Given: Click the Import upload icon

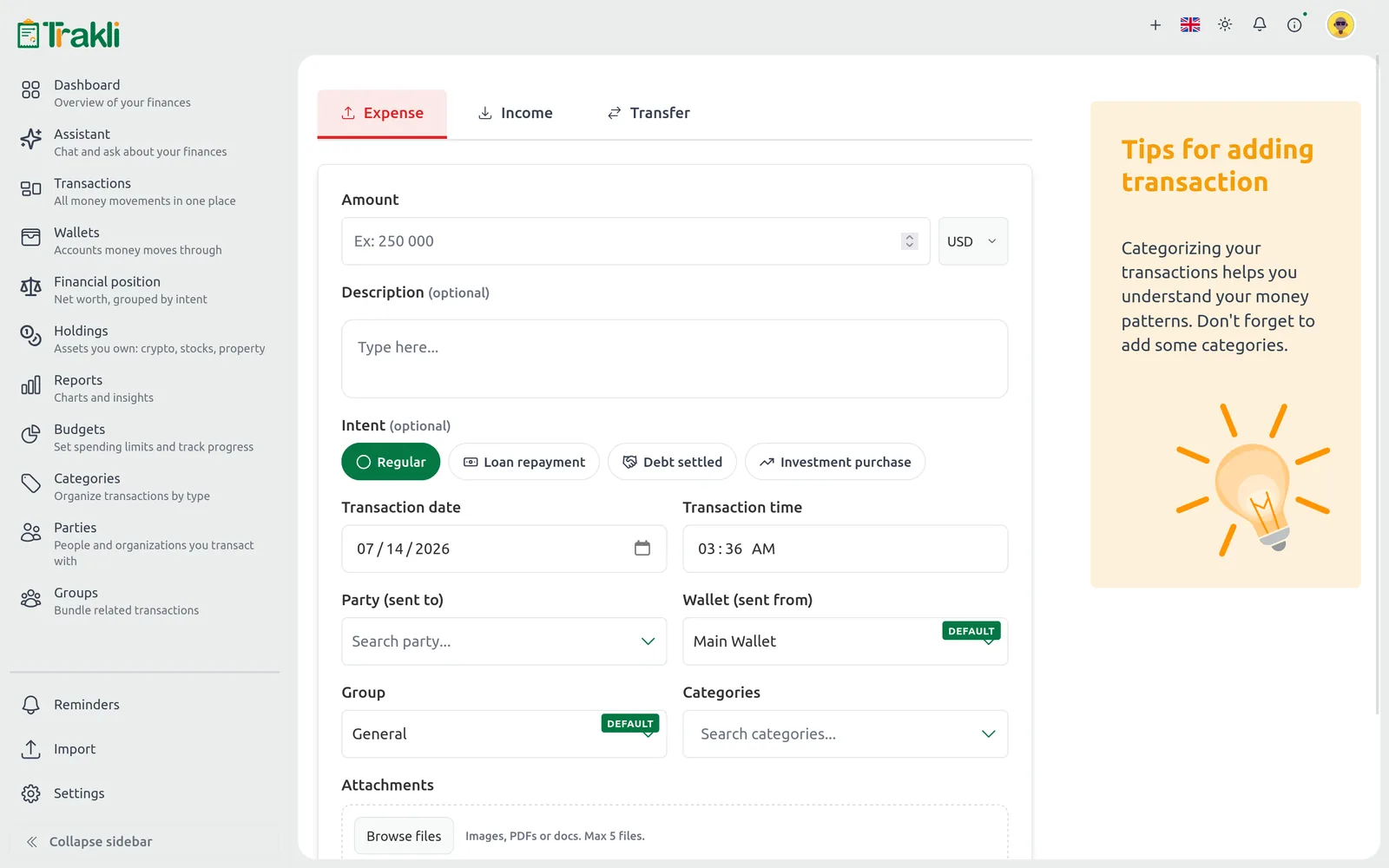Looking at the screenshot, I should [30, 749].
